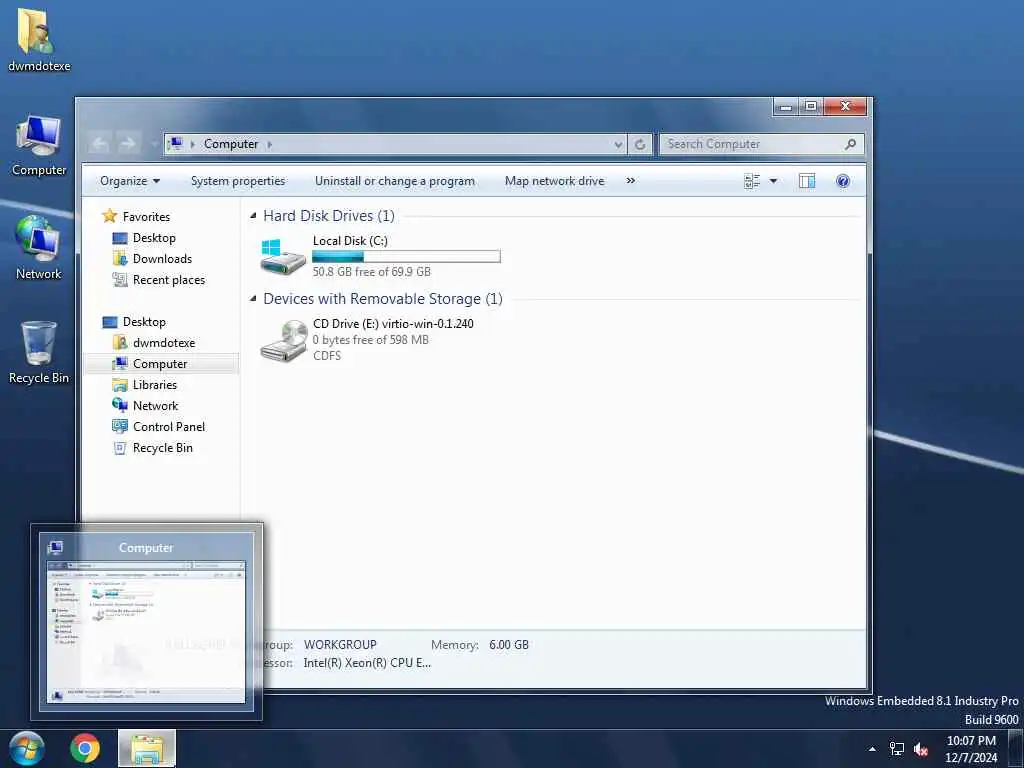Click the muted volume tray icon
This screenshot has height=768, width=1024.
tap(921, 749)
